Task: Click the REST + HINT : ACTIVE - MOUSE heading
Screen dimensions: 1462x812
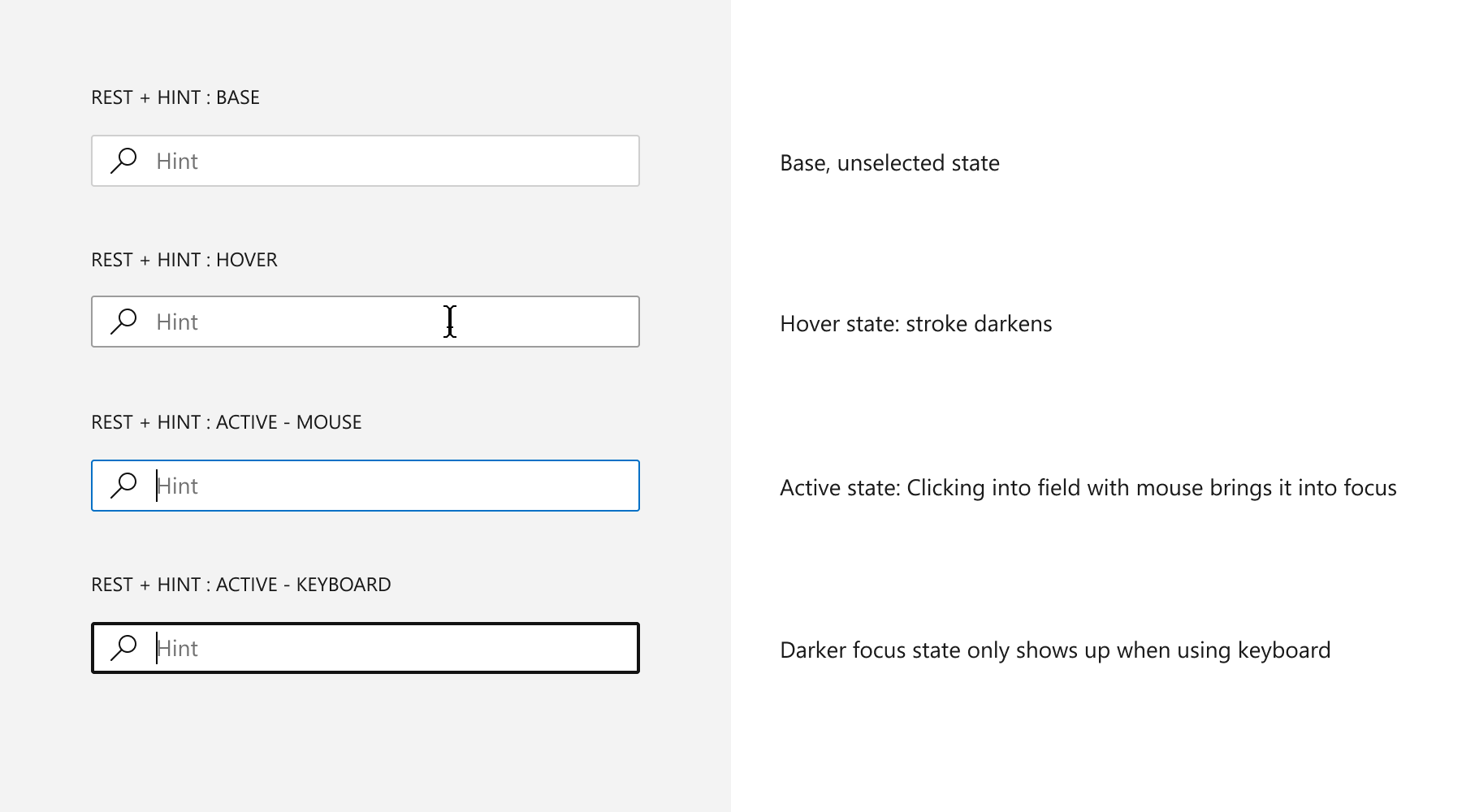Action: point(226,421)
